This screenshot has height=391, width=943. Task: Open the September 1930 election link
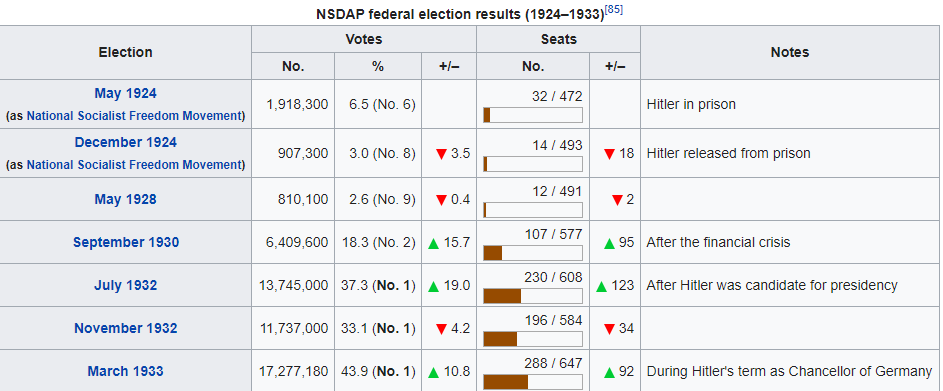pyautogui.click(x=126, y=242)
